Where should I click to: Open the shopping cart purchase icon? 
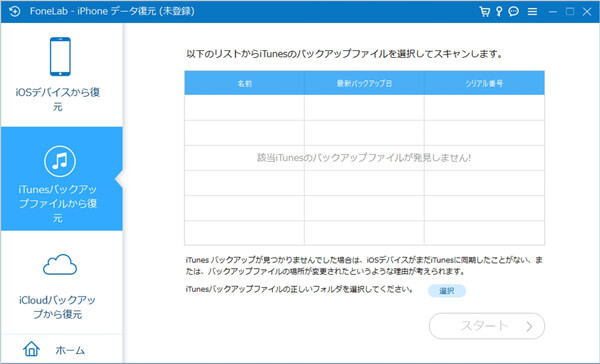click(485, 11)
